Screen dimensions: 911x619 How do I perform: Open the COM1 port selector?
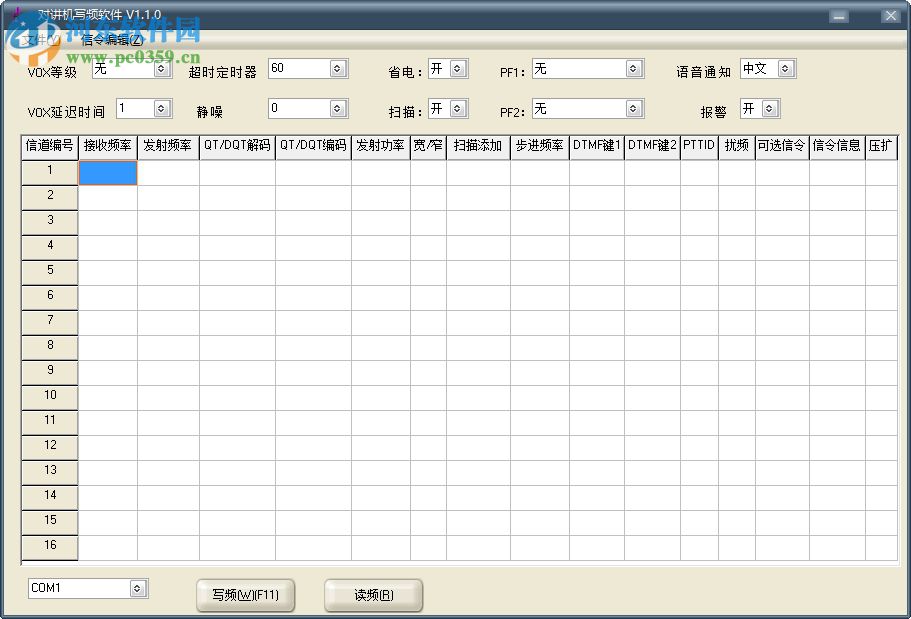[x=138, y=588]
